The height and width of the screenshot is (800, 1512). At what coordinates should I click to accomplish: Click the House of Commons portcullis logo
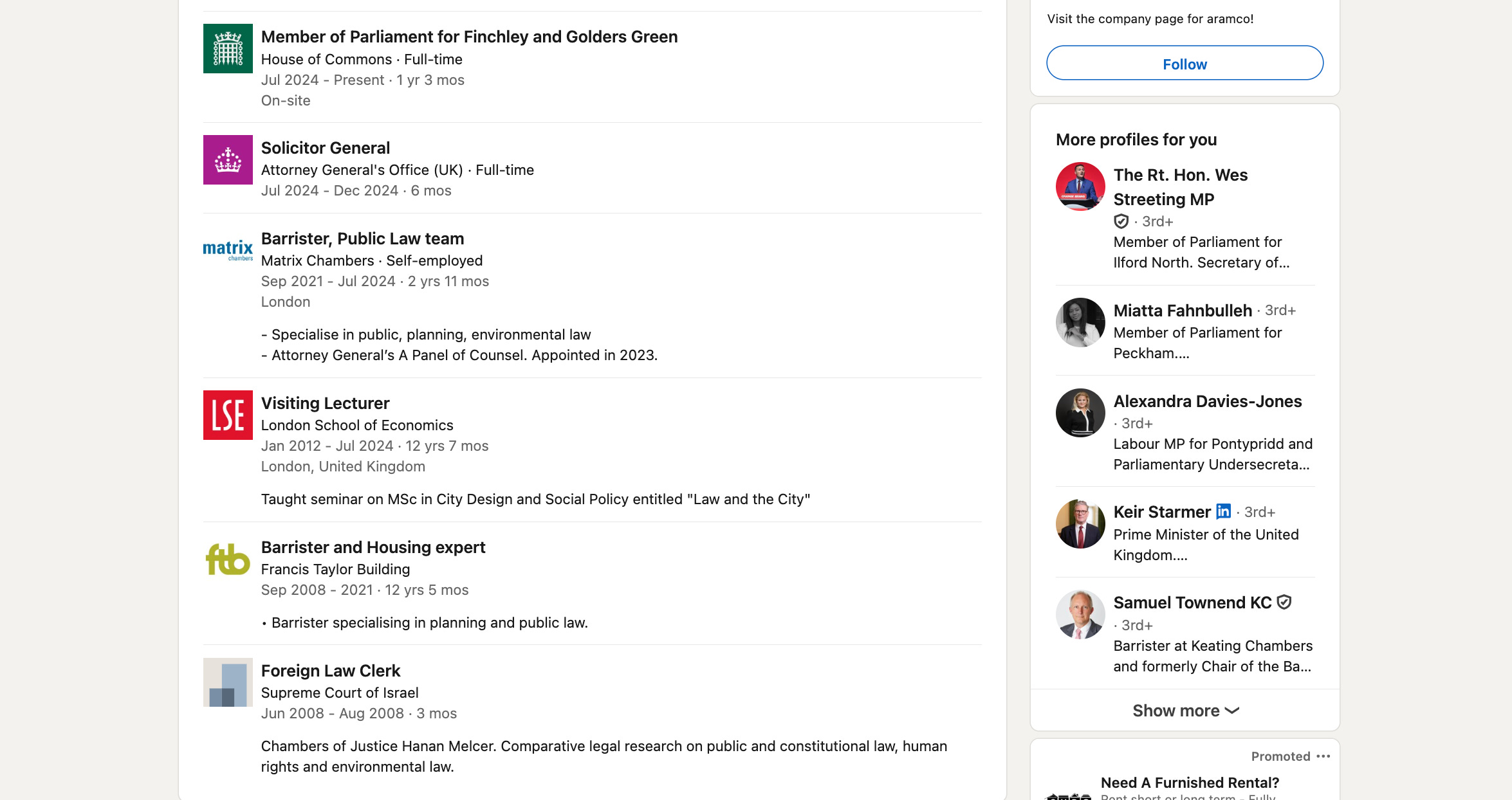[x=228, y=48]
